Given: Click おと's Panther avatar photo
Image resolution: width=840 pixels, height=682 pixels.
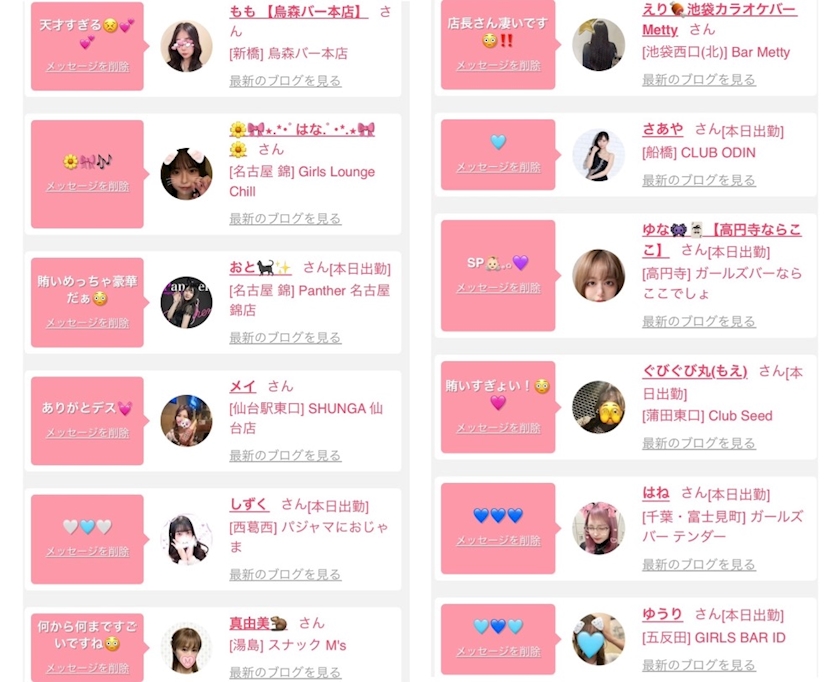Looking at the screenshot, I should (x=186, y=303).
